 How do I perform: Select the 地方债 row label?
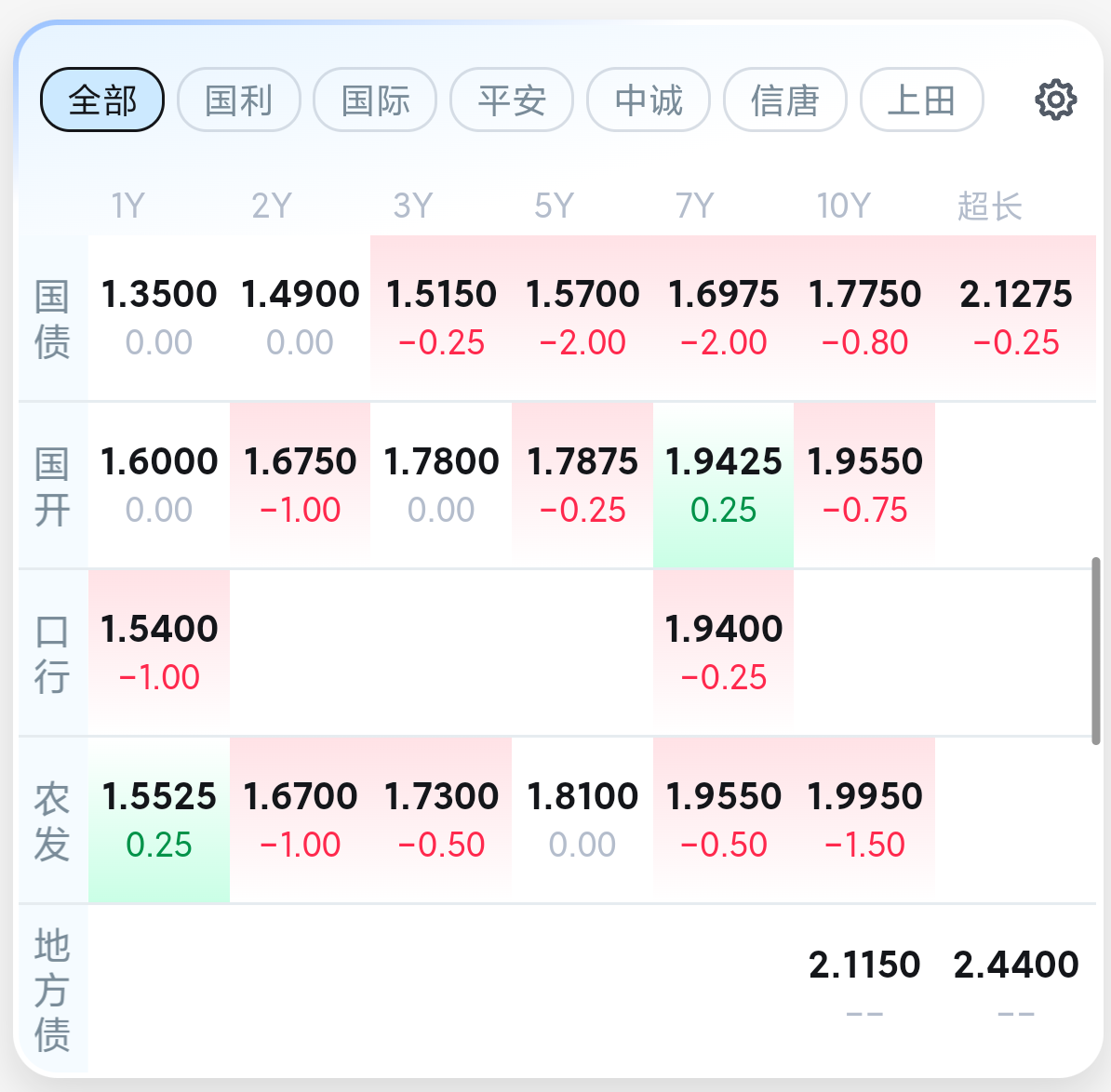(x=52, y=989)
